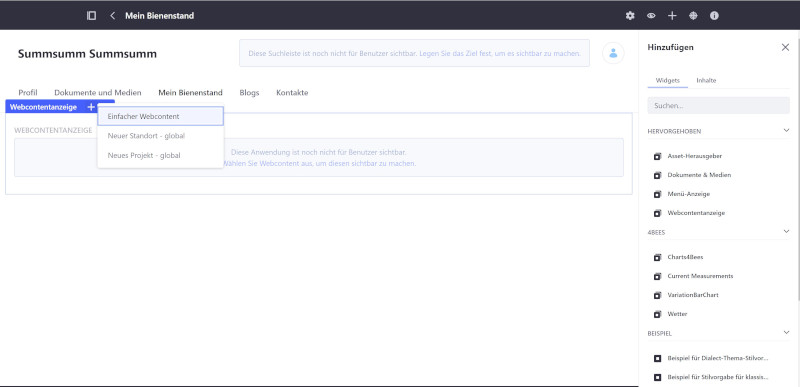Switch to the Inhalte tab

coord(706,81)
